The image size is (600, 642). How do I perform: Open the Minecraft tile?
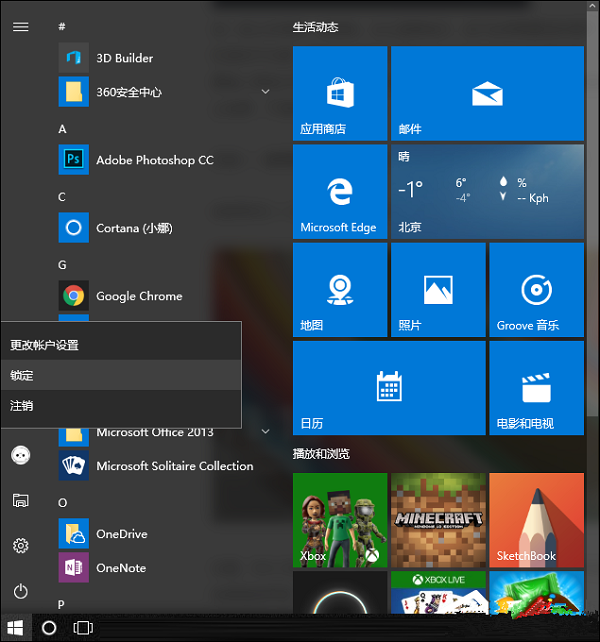pyautogui.click(x=438, y=520)
